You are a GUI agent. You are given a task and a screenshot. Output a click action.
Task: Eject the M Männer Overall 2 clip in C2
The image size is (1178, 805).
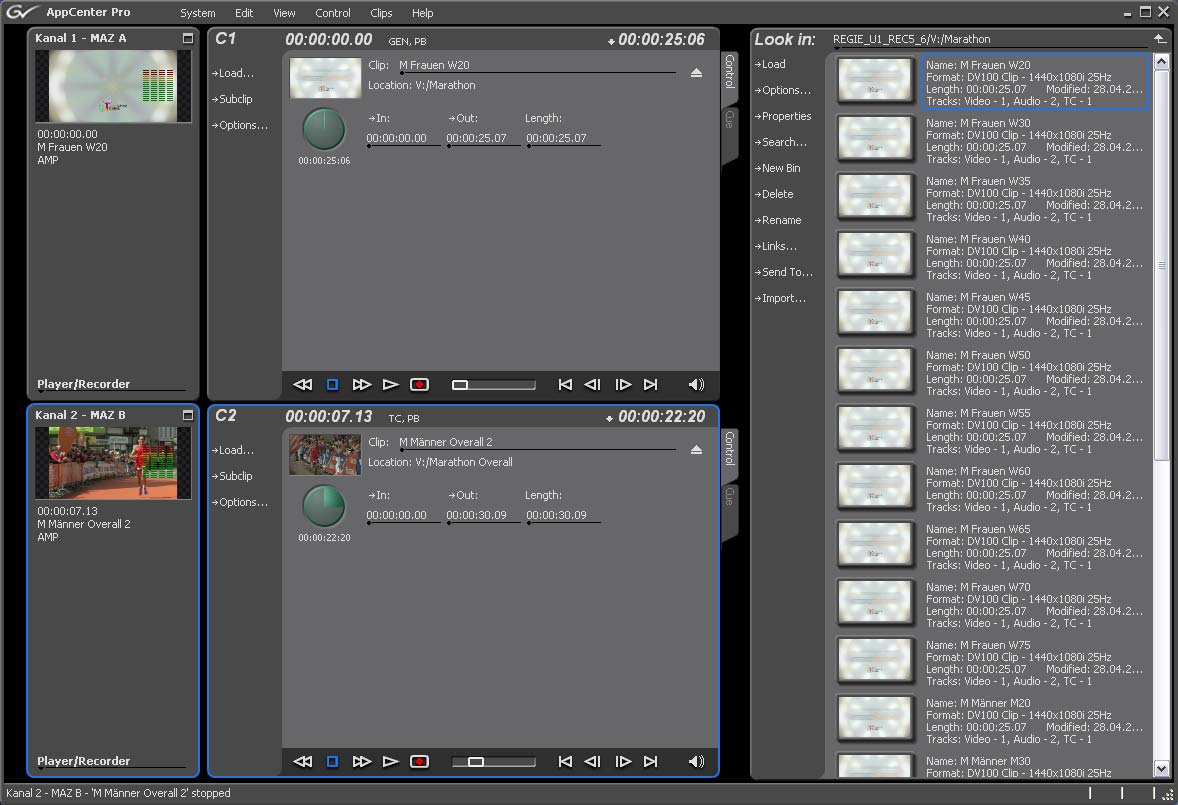click(x=696, y=450)
